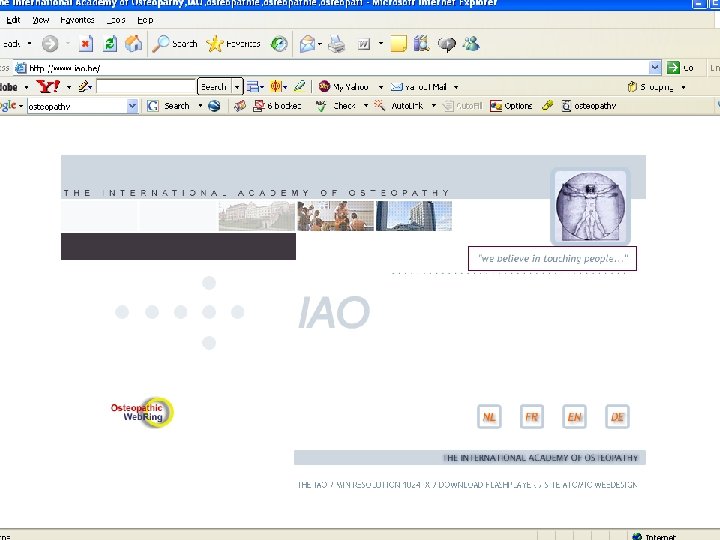The width and height of the screenshot is (720, 540).
Task: Click the Forward arrow button
Action: (50, 44)
